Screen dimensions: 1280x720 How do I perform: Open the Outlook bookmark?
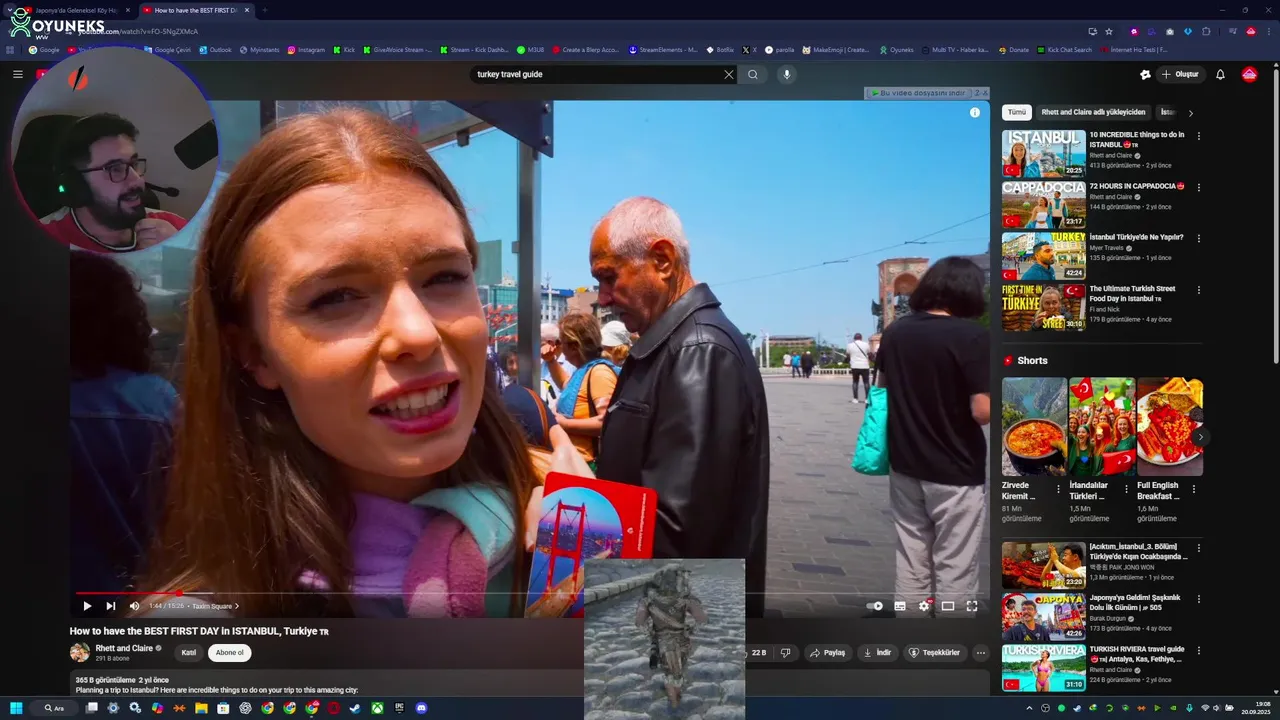pyautogui.click(x=215, y=49)
